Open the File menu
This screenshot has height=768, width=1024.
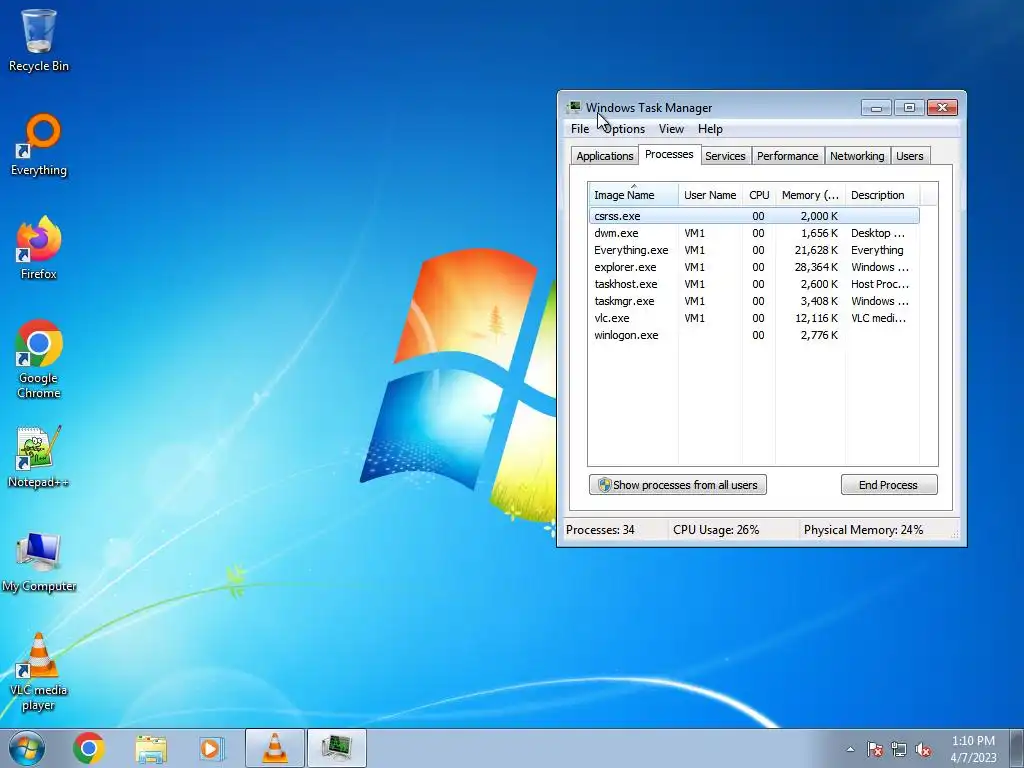tap(580, 129)
